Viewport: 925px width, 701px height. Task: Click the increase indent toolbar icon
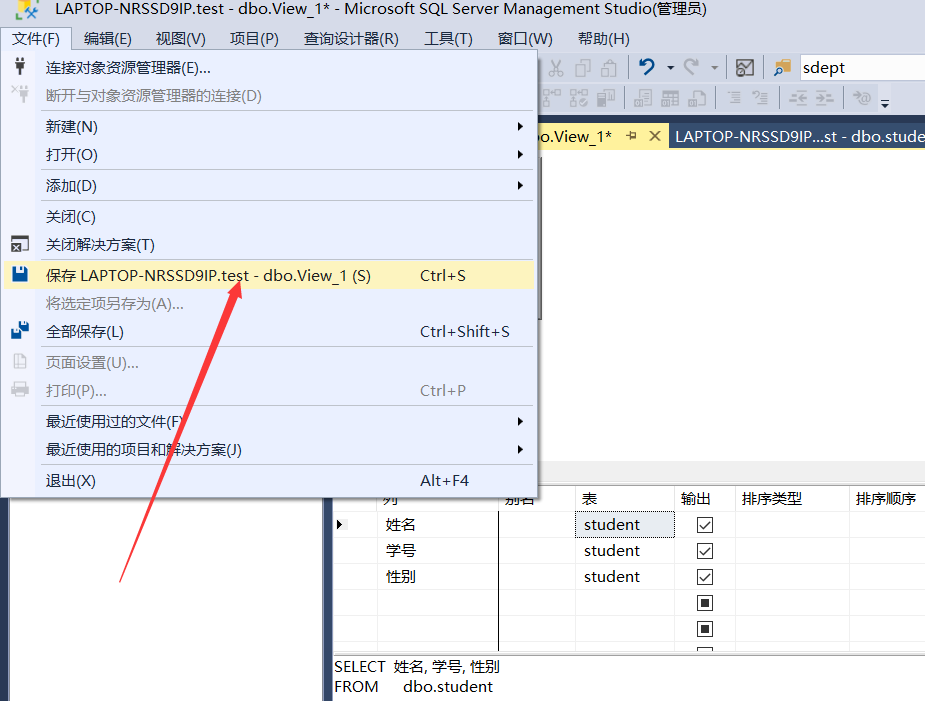[x=825, y=97]
